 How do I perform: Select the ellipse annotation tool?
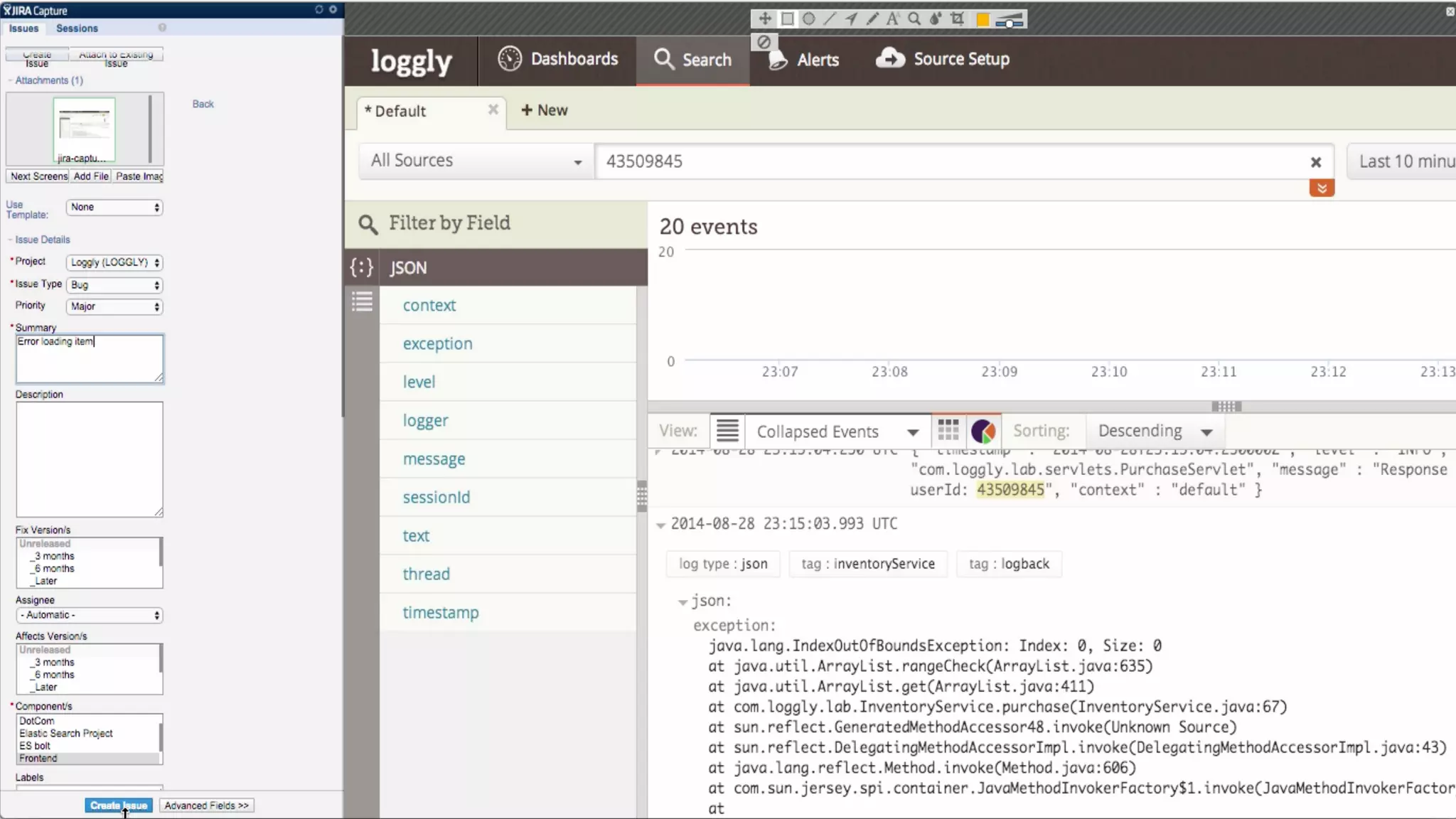coord(808,19)
